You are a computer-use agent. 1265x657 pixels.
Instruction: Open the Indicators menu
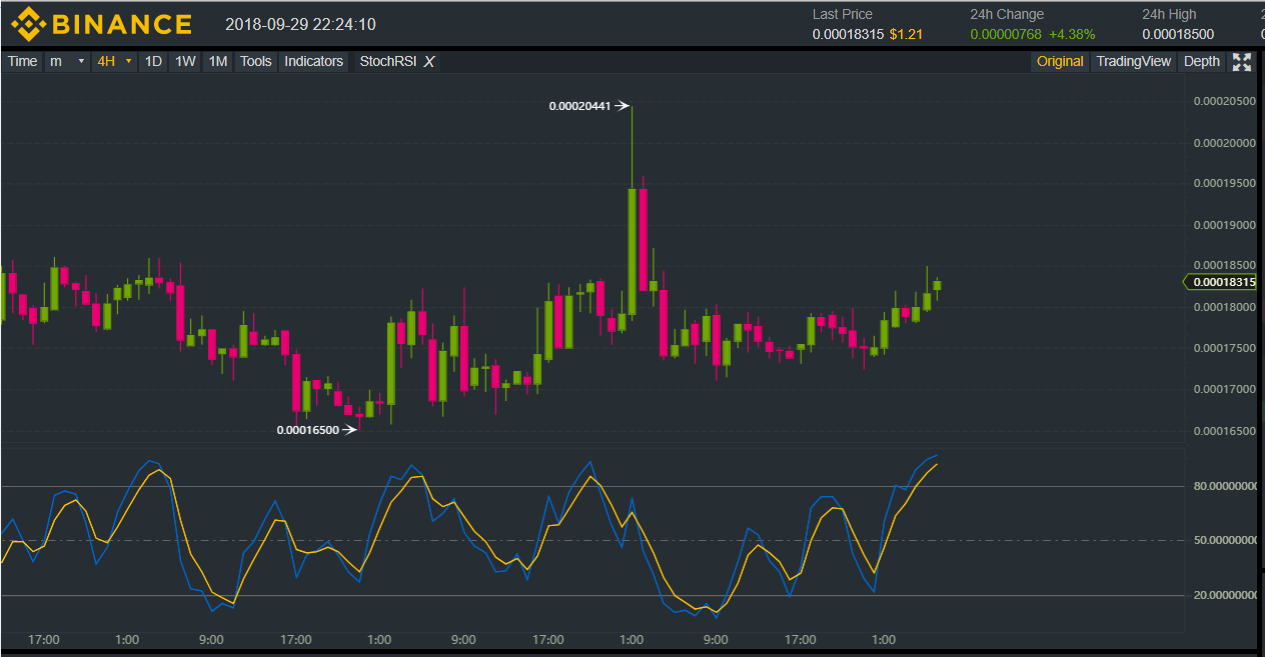[313, 62]
